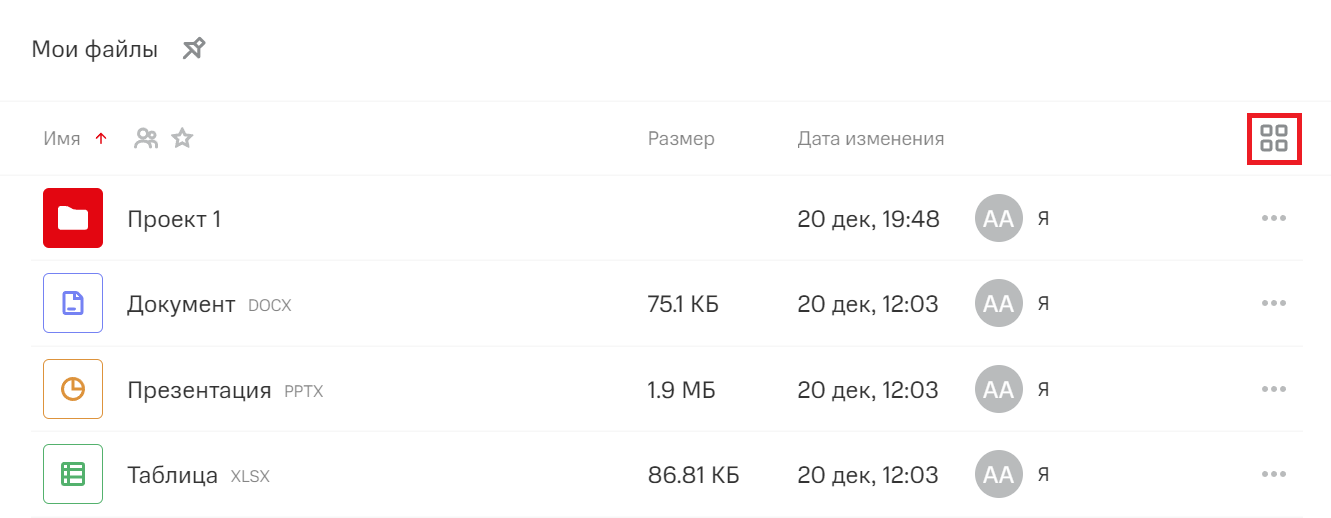Open the red Проект 1 folder icon
This screenshot has width=1331, height=518.
[73, 218]
